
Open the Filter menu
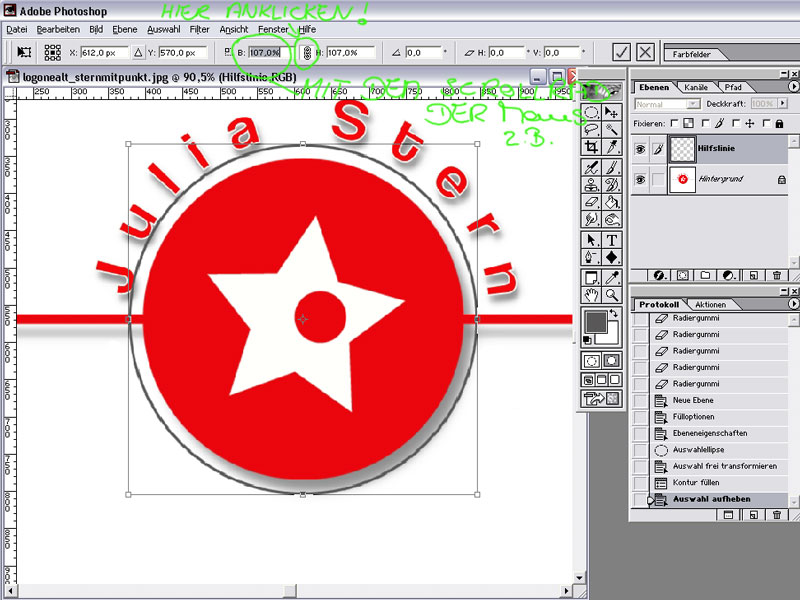tap(200, 29)
